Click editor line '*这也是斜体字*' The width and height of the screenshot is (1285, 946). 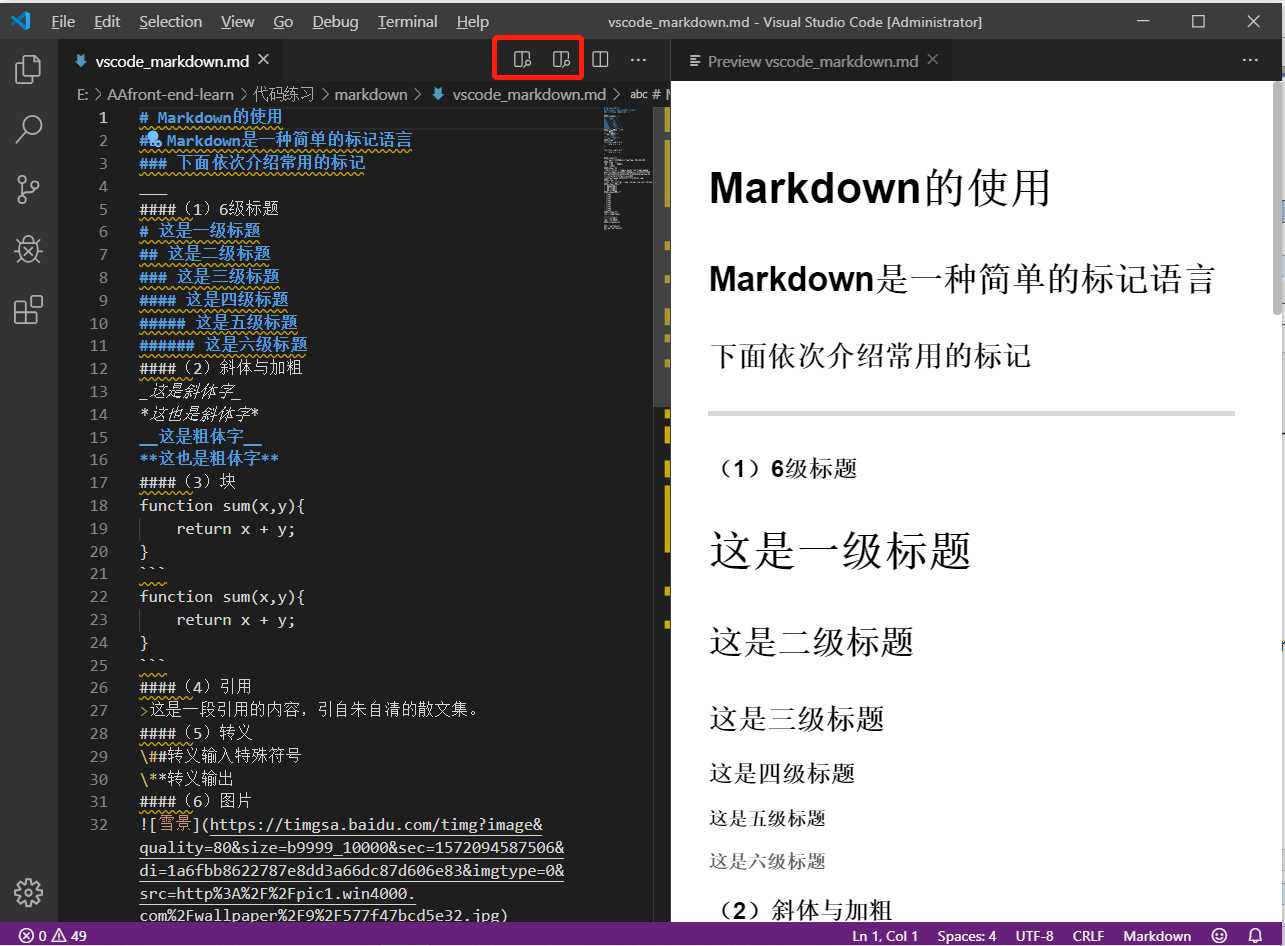(200, 414)
